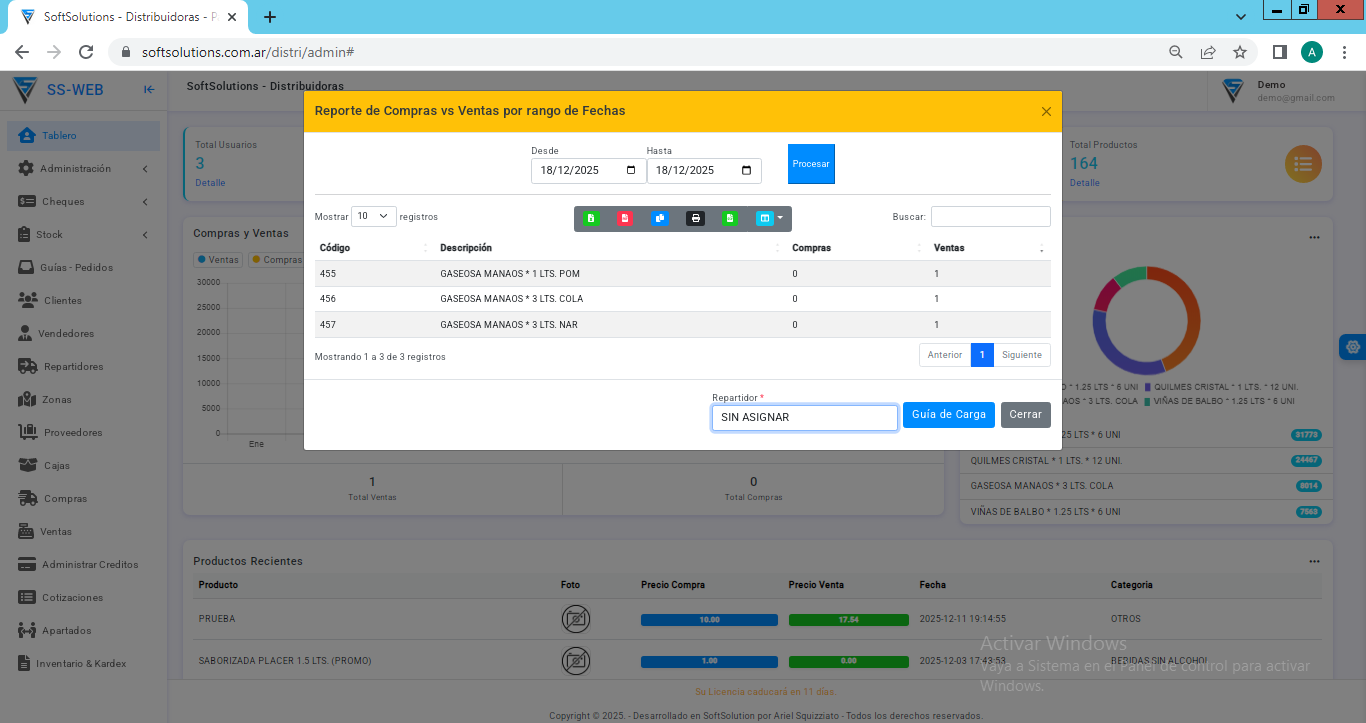Open Clientes in the sidebar
Image resolution: width=1366 pixels, height=723 pixels.
[63, 301]
